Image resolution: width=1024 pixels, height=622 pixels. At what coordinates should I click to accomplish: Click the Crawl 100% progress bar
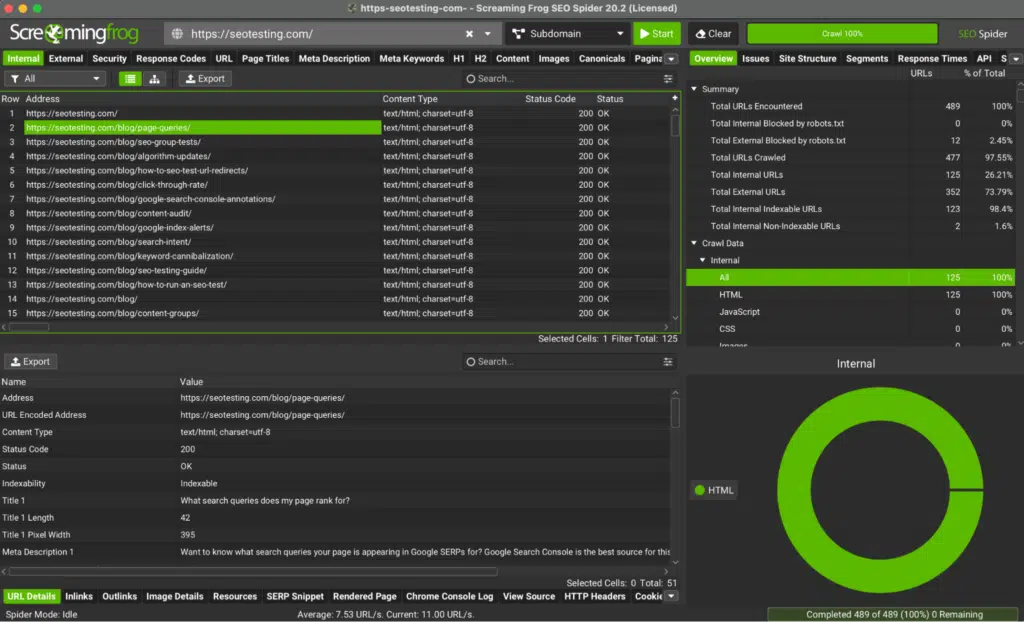tap(842, 33)
